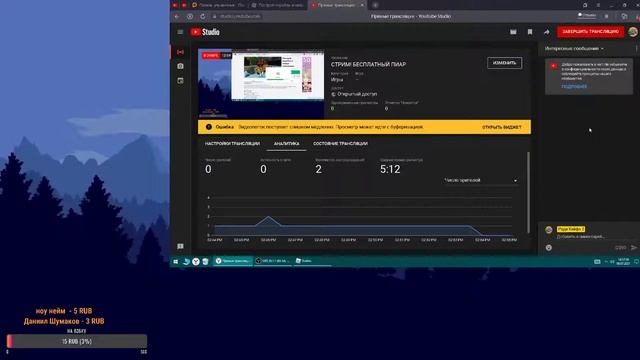The image size is (640, 360).
Task: Switch to АНАЛИТИКА tab
Action: [x=287, y=144]
